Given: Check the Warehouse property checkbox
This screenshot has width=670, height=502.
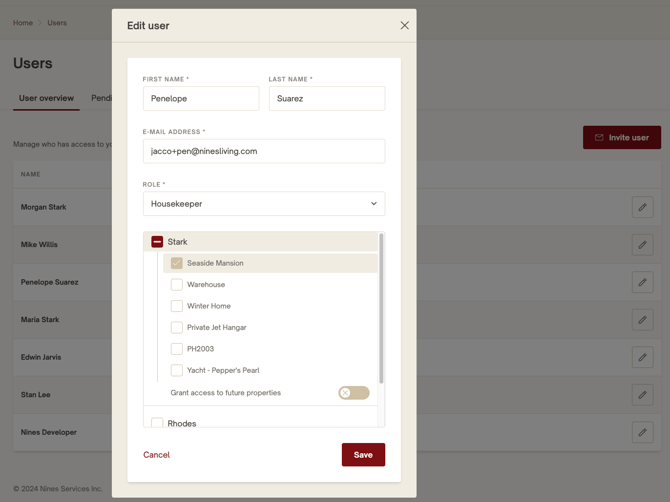Looking at the screenshot, I should pyautogui.click(x=177, y=285).
